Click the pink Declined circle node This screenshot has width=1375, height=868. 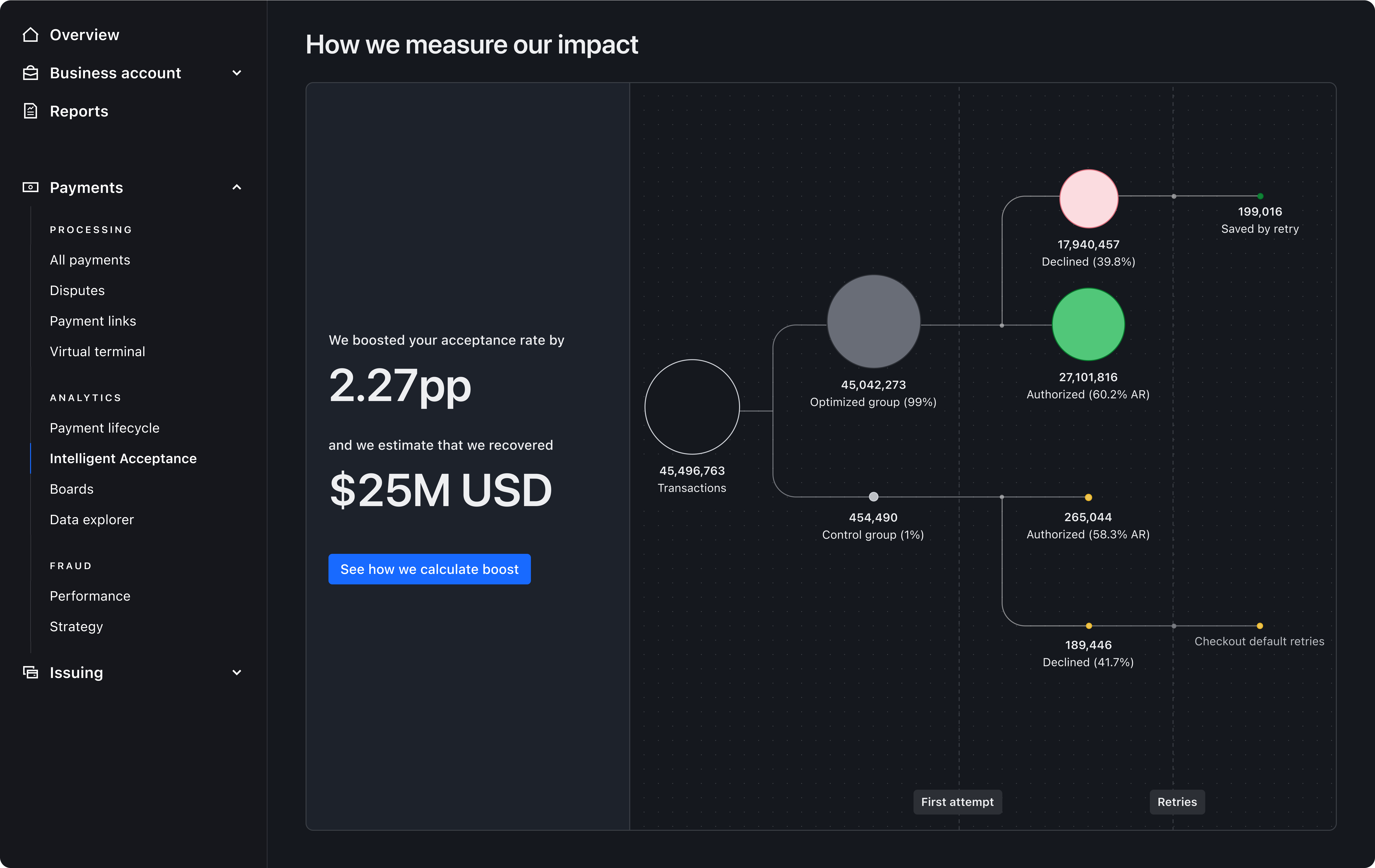[x=1089, y=198]
